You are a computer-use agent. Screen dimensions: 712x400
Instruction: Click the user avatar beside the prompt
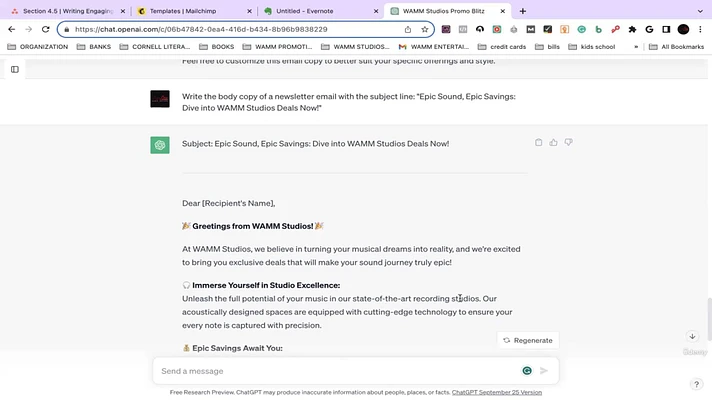[x=160, y=99]
